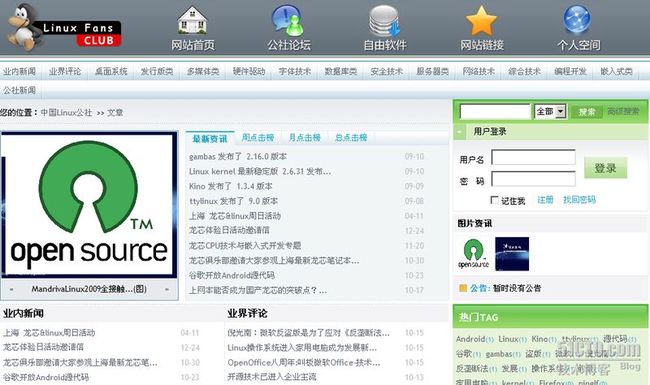Screen dimensions: 650x385
Task: Open 上网本能否成为国产龙芯的突破点 article
Action: (258, 290)
